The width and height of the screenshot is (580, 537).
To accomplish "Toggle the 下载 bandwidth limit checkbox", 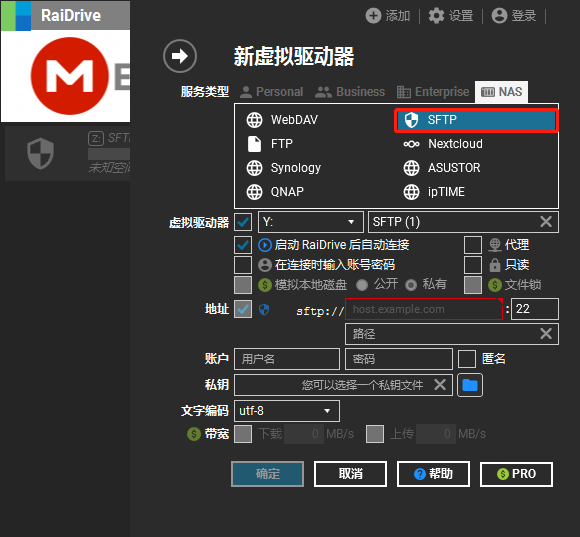I will [243, 434].
